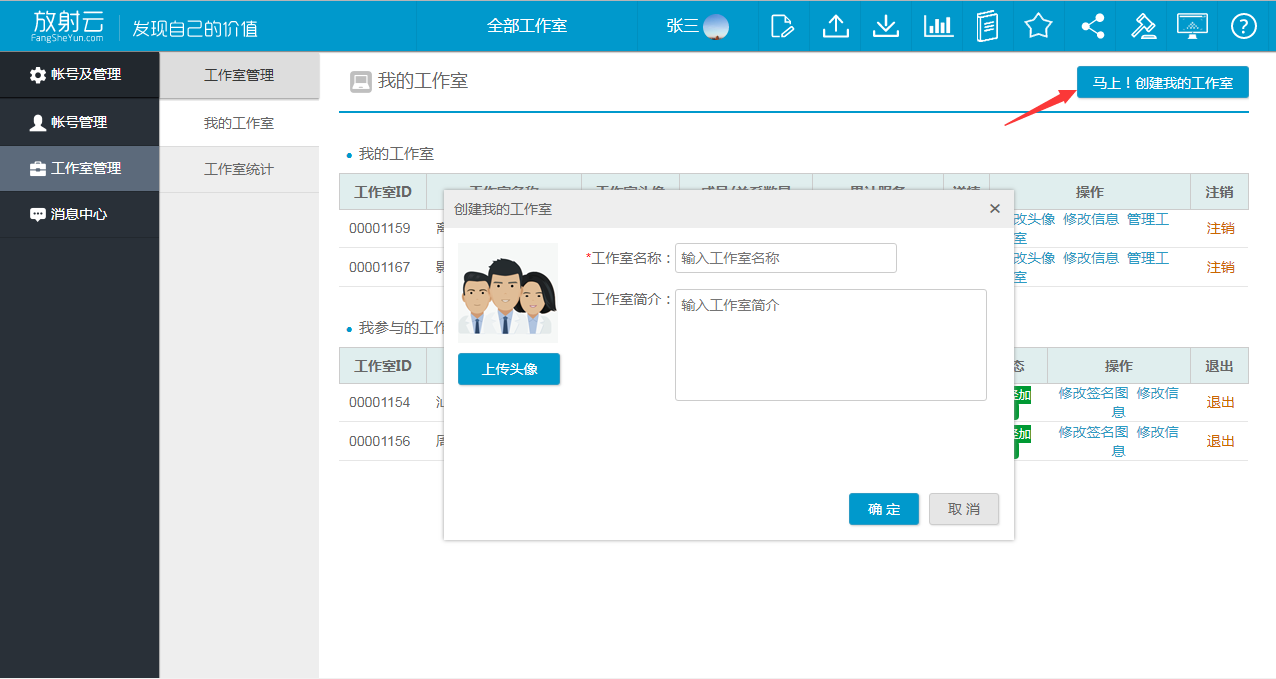The image size is (1276, 679).
Task: Click the book document icon in header
Action: (987, 26)
